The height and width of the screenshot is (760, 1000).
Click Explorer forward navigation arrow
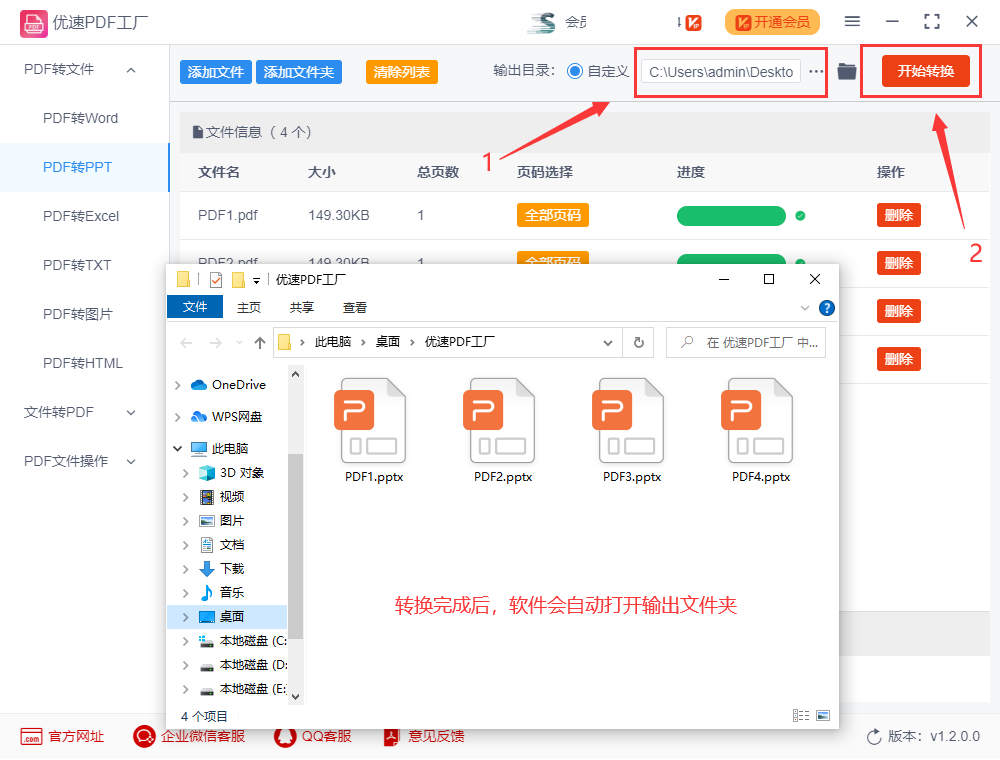point(216,343)
